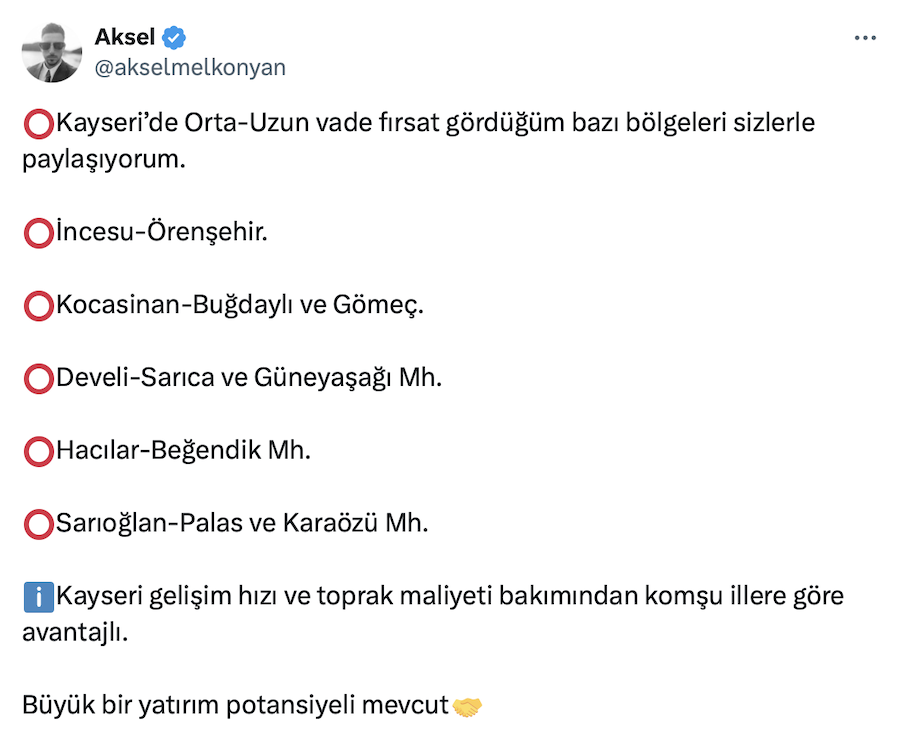The width and height of the screenshot is (904, 744).
Task: Open Aksel's profile picture
Action: [51, 53]
